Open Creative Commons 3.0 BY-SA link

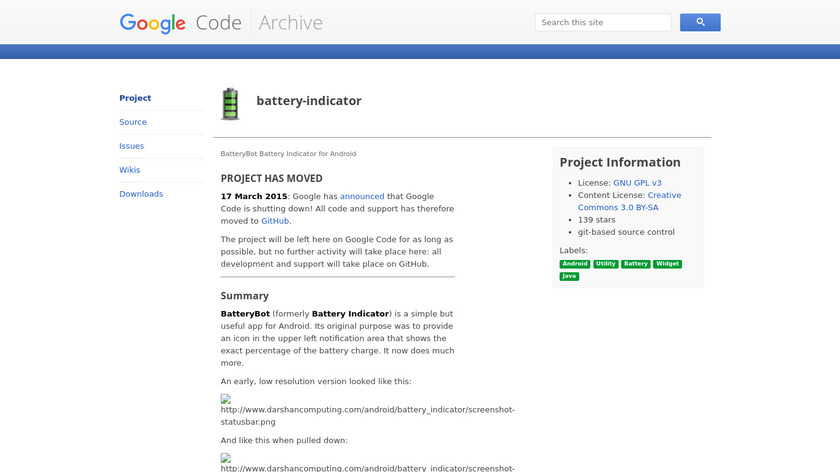coord(629,201)
